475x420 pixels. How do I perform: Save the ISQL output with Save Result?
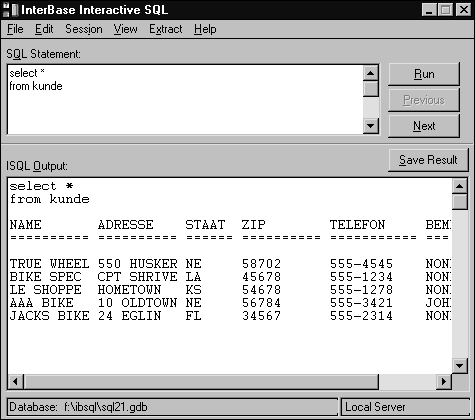pos(428,160)
